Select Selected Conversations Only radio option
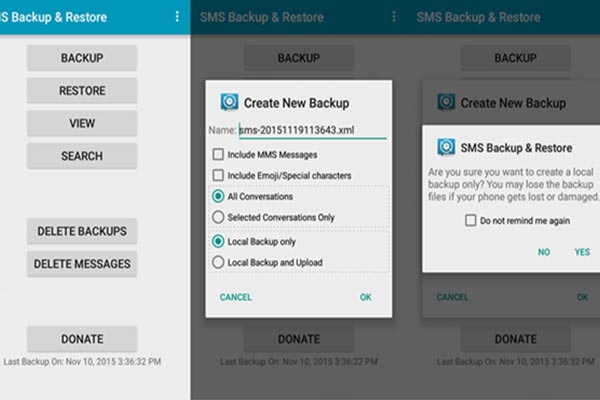The width and height of the screenshot is (600, 400). (x=218, y=217)
